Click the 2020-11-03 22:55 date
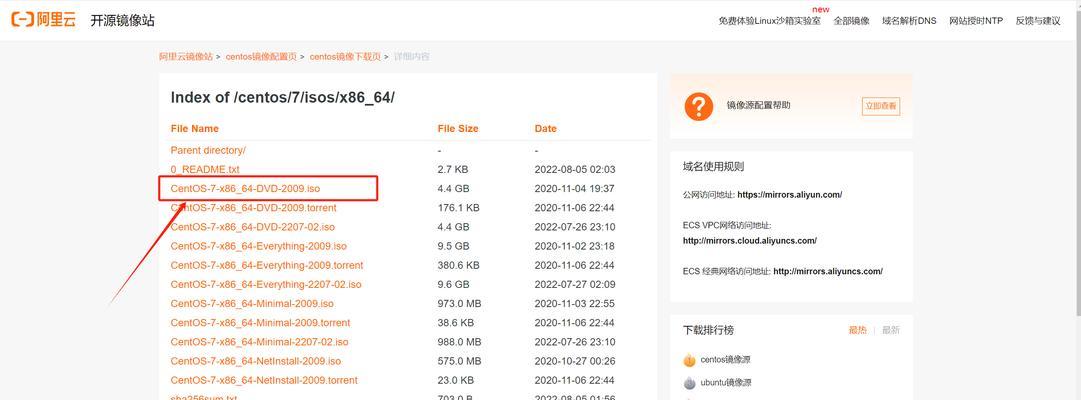This screenshot has width=1081, height=400. (x=575, y=303)
